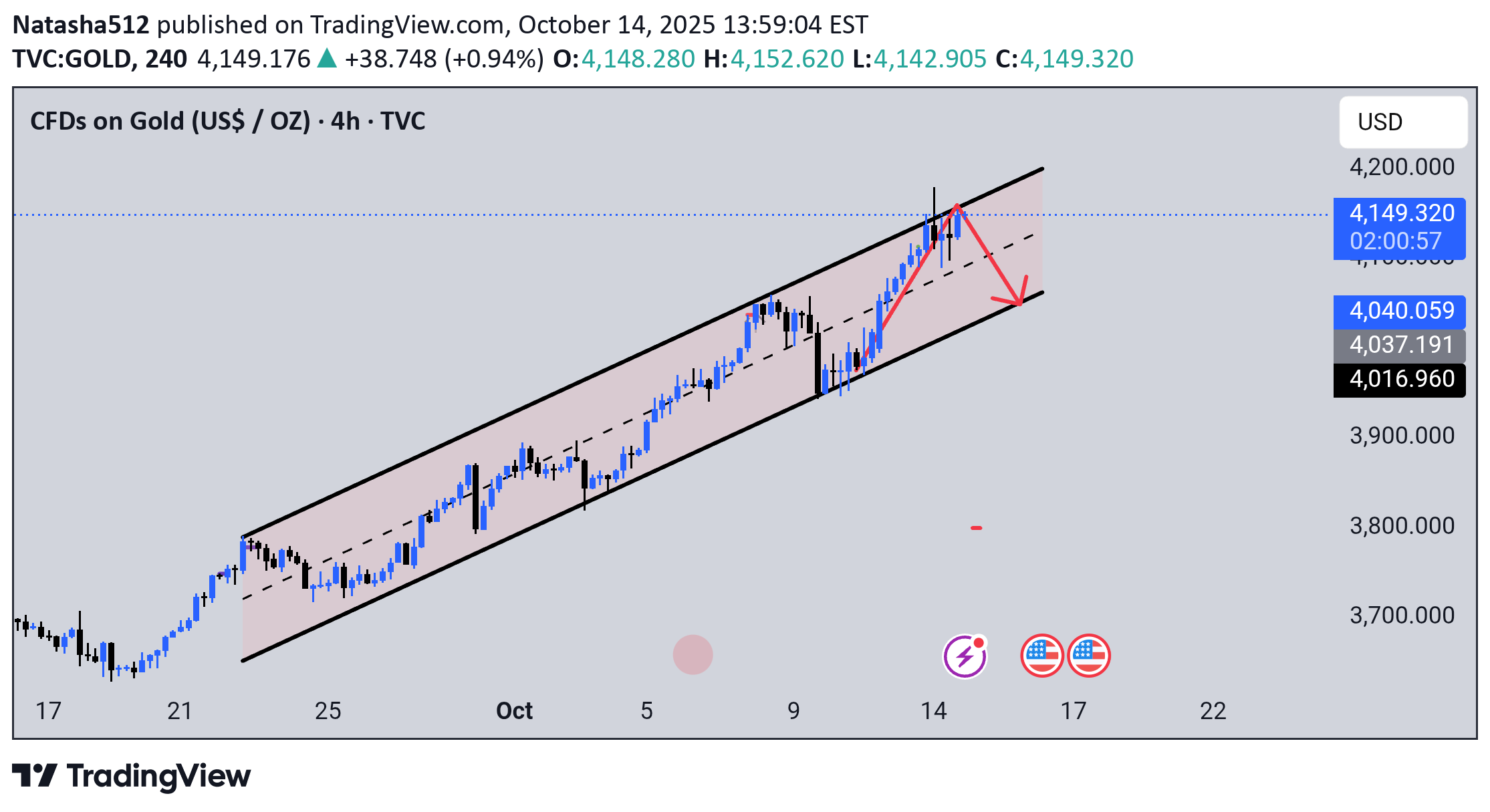This screenshot has width=1490, height=812.
Task: Click the TVC:GOLD symbol text in the header
Action: click(72, 59)
